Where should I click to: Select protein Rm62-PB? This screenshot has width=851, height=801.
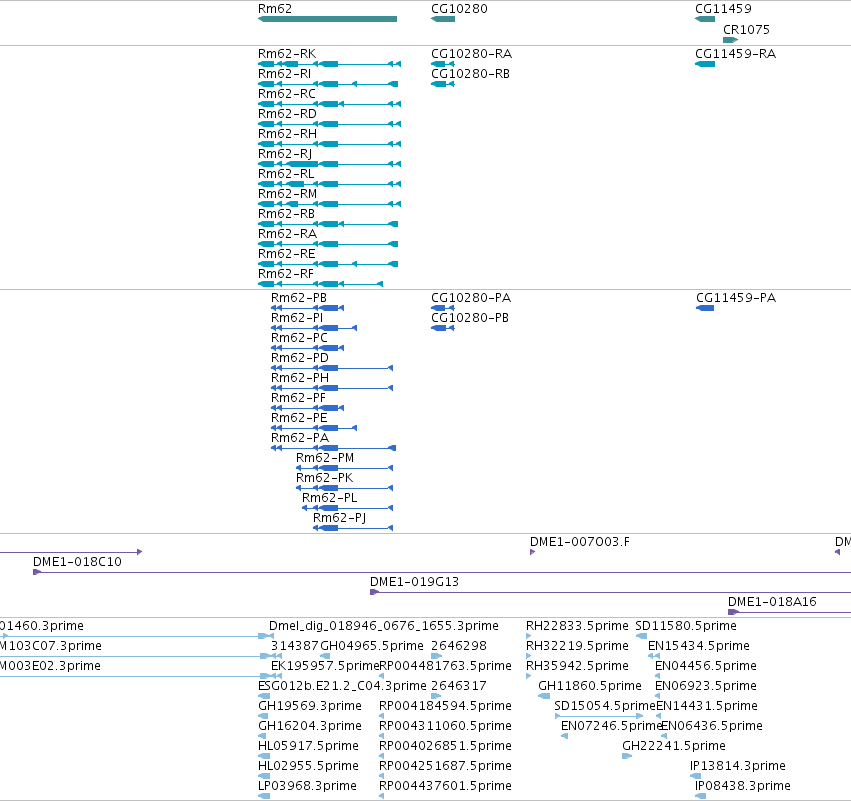[307, 308]
